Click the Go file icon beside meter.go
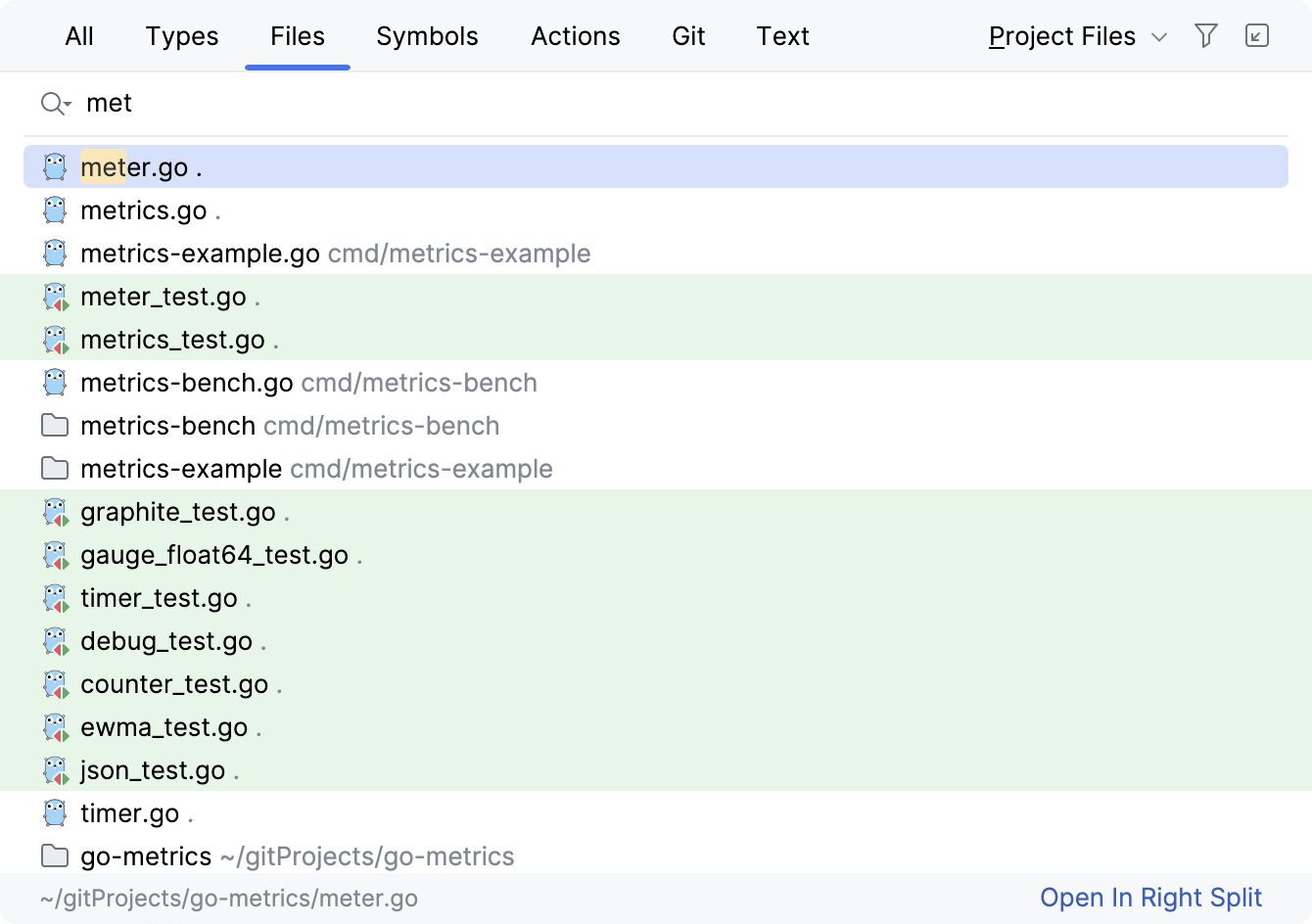 pos(54,166)
